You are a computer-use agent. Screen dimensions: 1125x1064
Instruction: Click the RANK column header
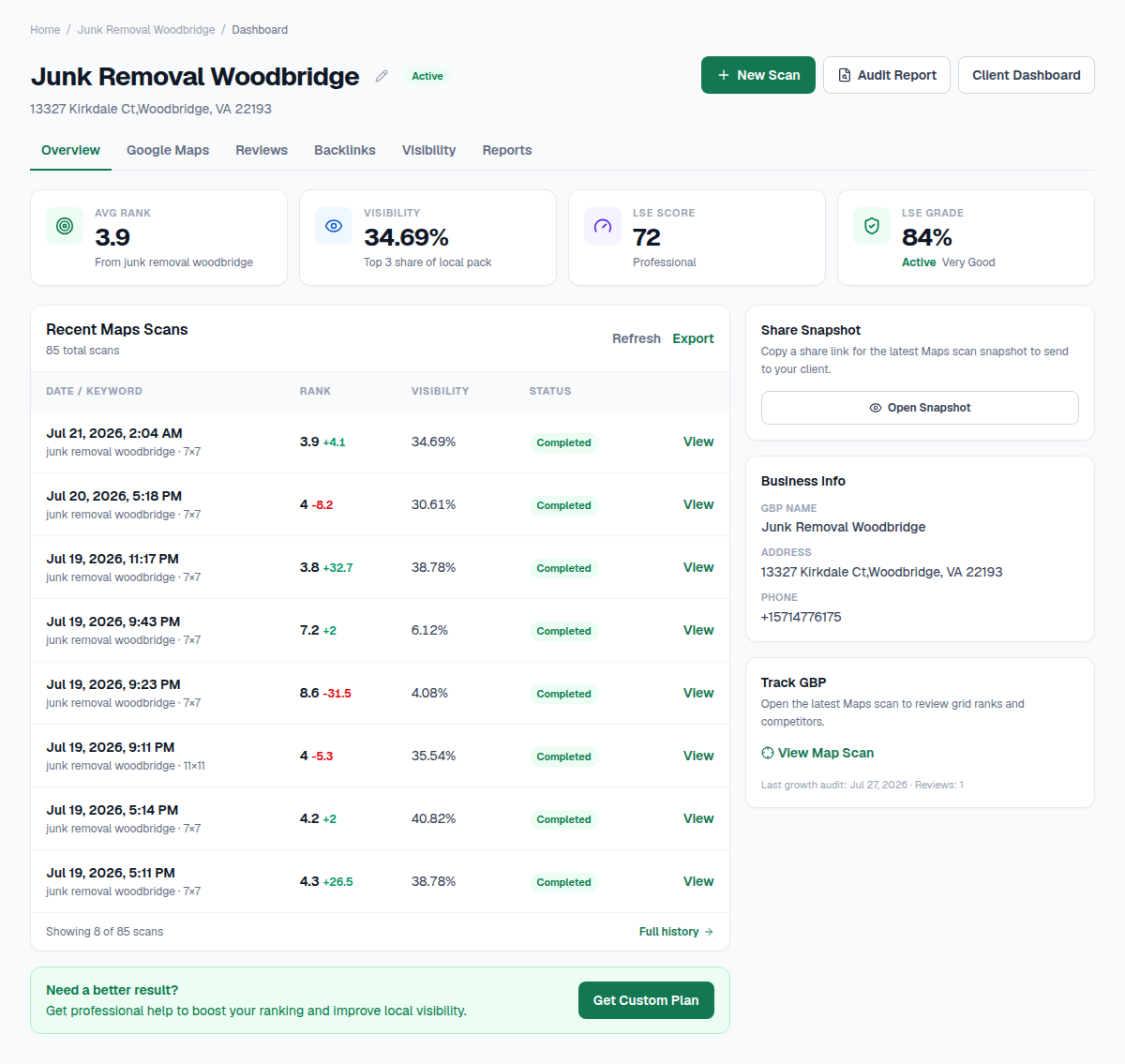click(315, 391)
